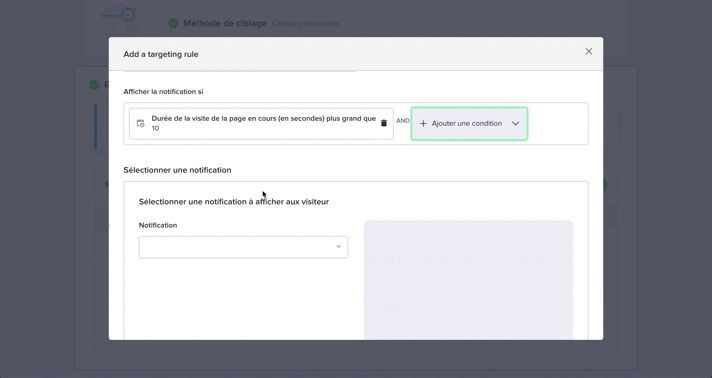Viewport: 712px width, 378px height.
Task: Click the green check next to Méthode de ciblage
Action: click(x=173, y=23)
